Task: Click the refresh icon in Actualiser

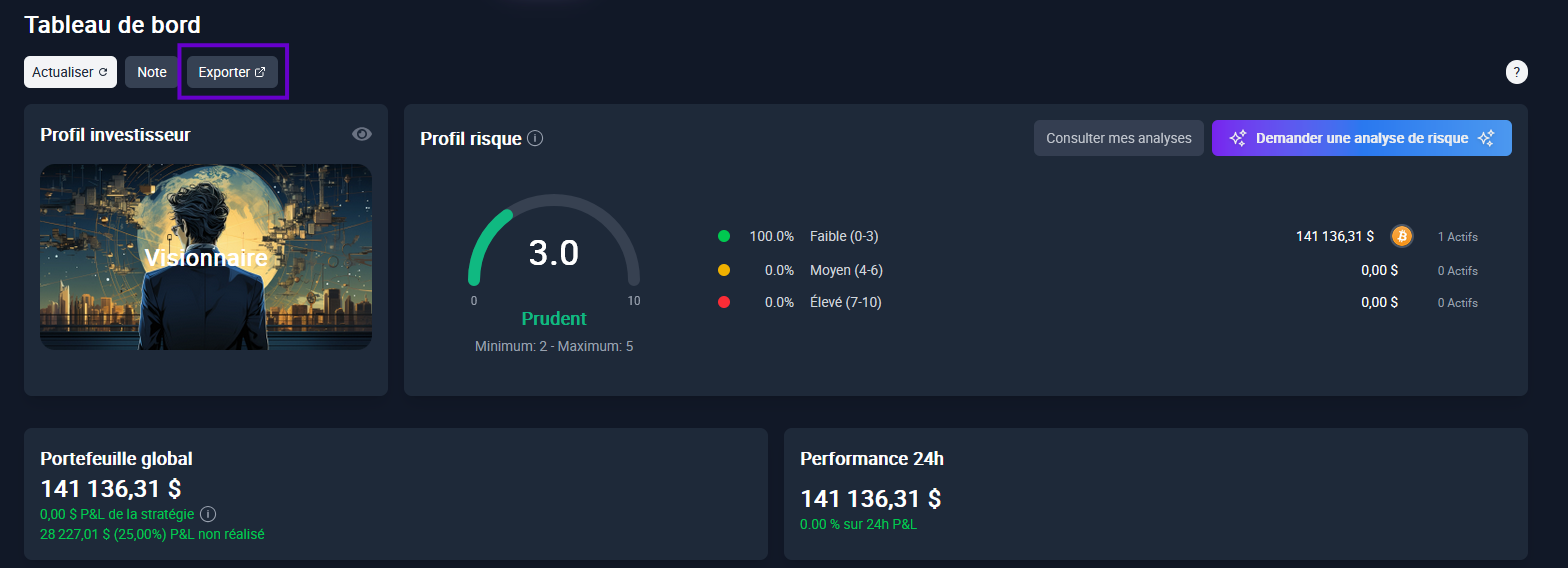Action: pyautogui.click(x=103, y=73)
